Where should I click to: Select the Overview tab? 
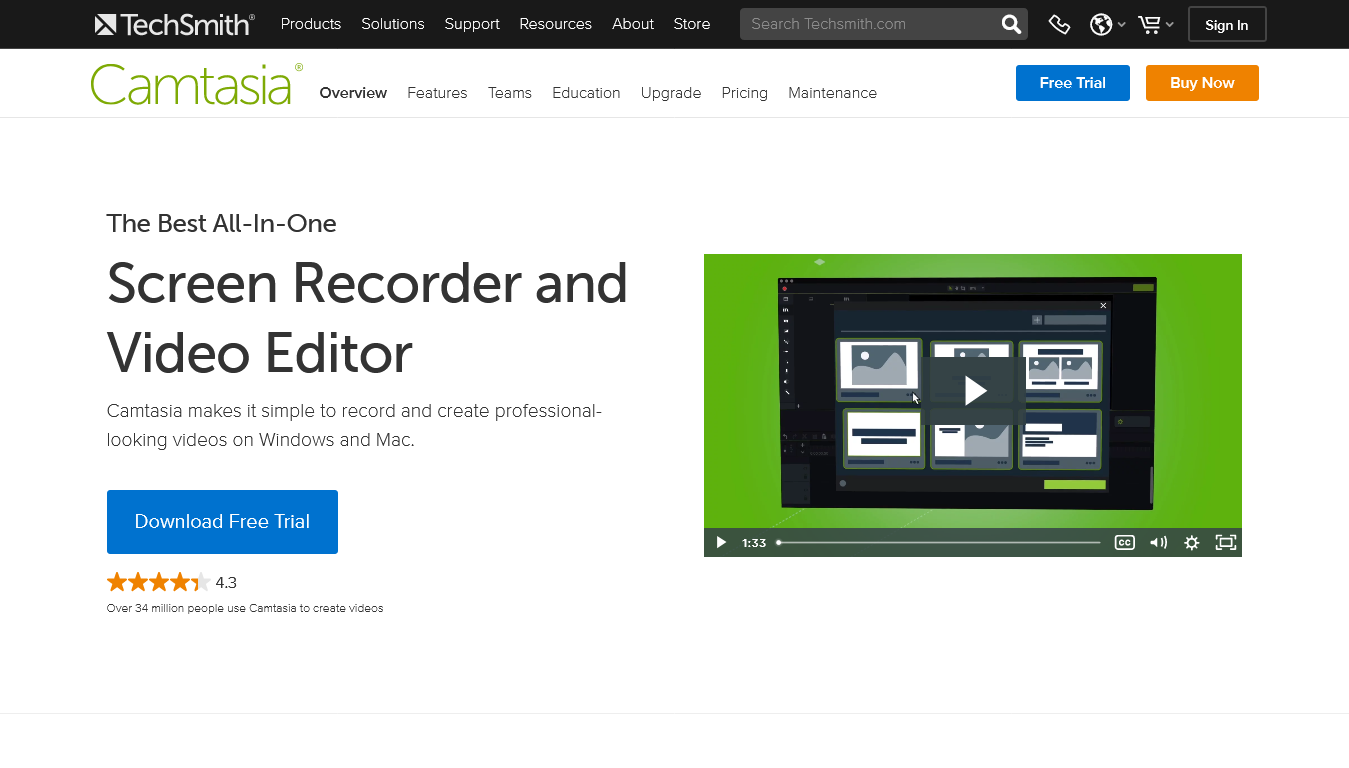353,93
